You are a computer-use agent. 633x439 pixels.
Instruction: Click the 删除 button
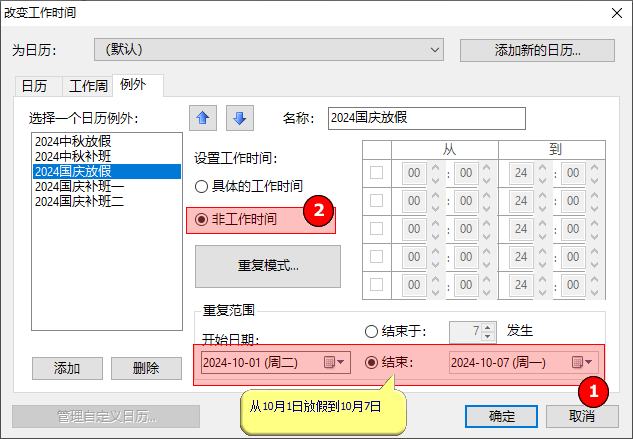146,368
